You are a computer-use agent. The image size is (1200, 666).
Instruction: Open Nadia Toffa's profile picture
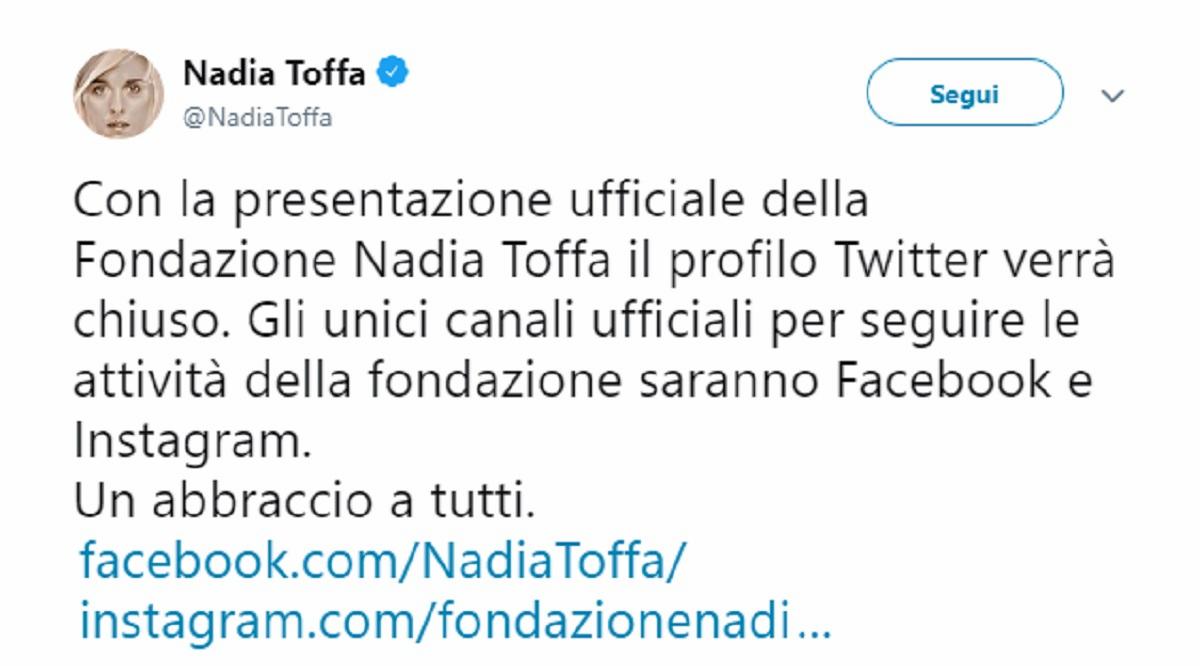(x=103, y=96)
